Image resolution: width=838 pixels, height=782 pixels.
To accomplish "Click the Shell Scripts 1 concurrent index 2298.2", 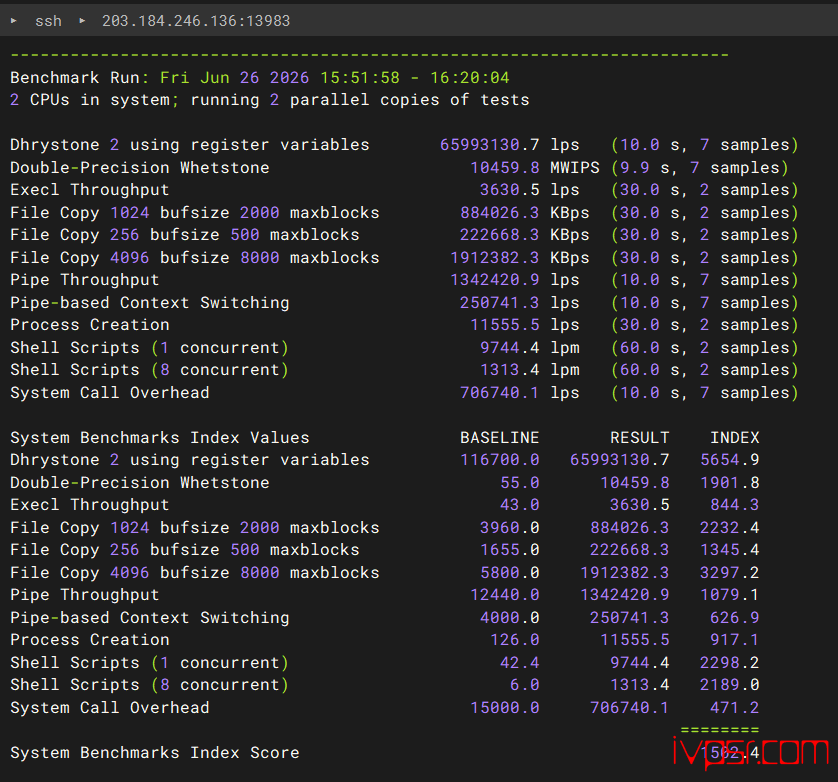I will click(730, 663).
